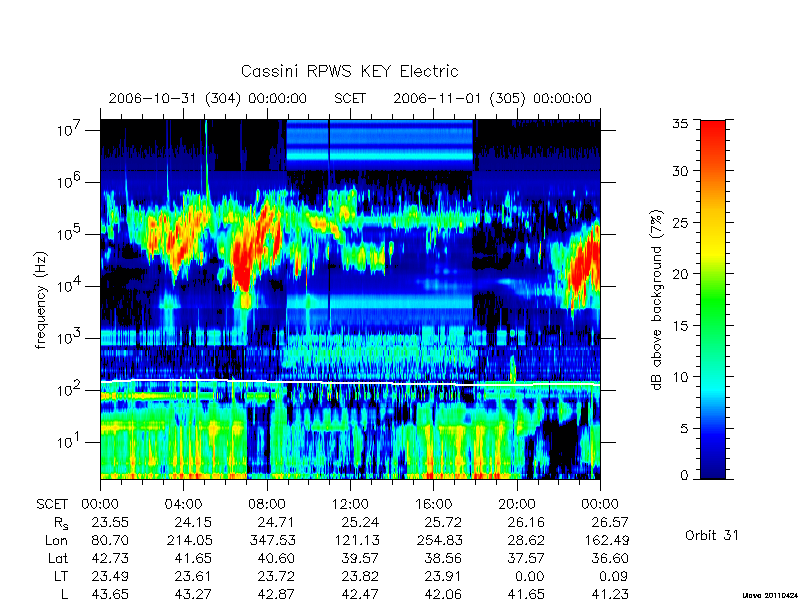
Task: Select LT value 23.72
Action: click(276, 576)
